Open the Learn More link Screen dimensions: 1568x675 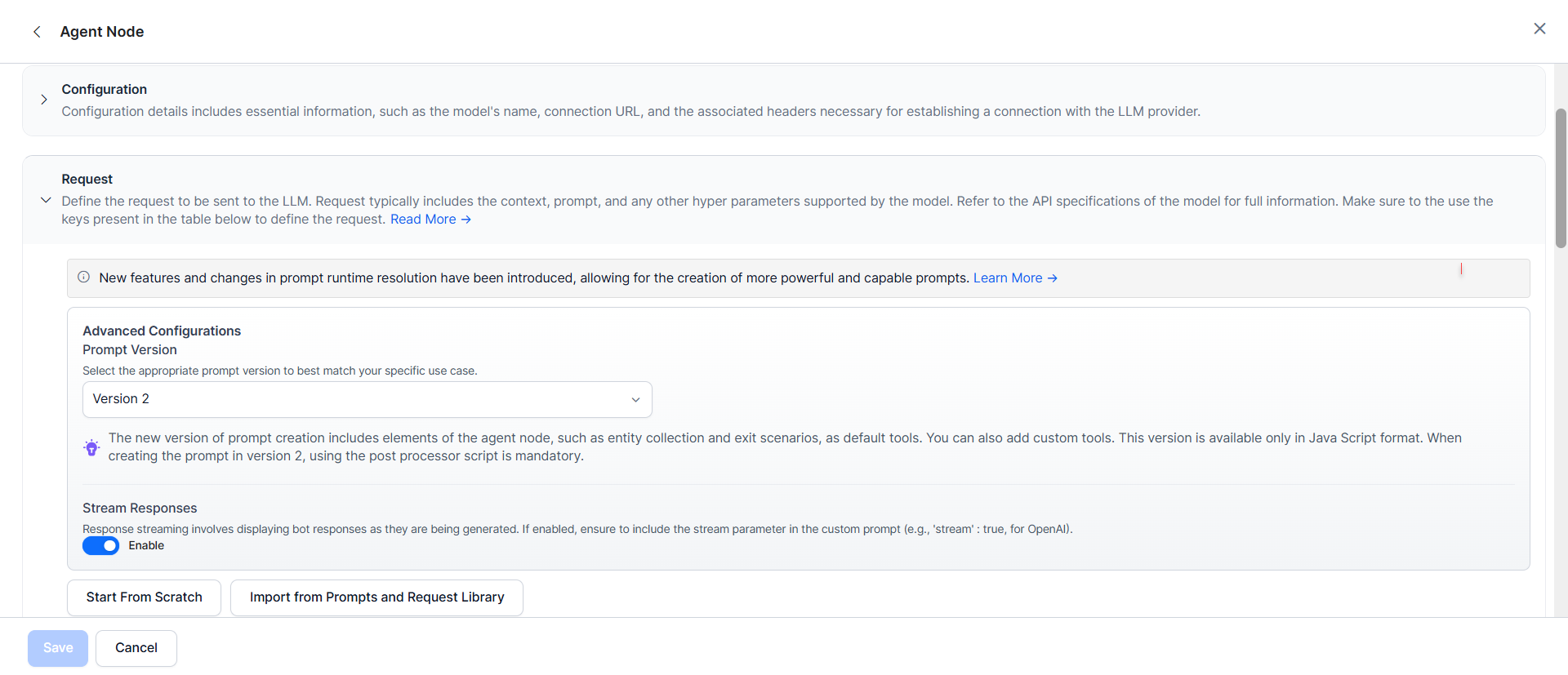click(1007, 278)
